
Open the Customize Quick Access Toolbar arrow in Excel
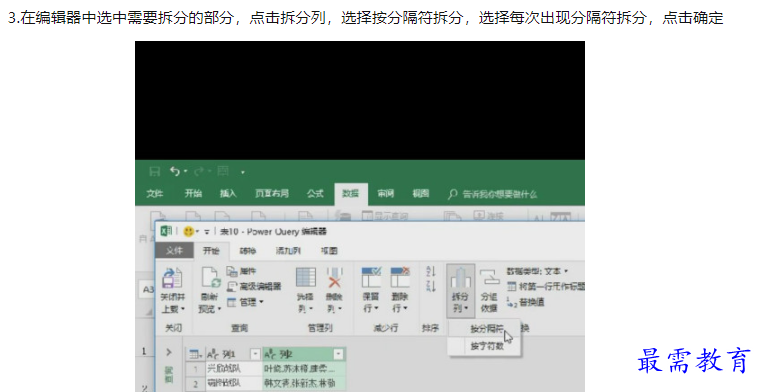pos(243,172)
